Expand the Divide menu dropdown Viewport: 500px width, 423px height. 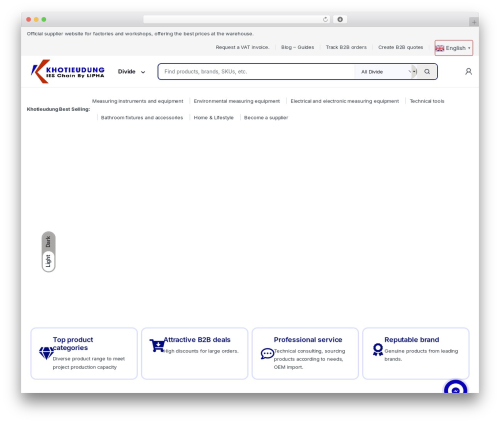click(131, 72)
